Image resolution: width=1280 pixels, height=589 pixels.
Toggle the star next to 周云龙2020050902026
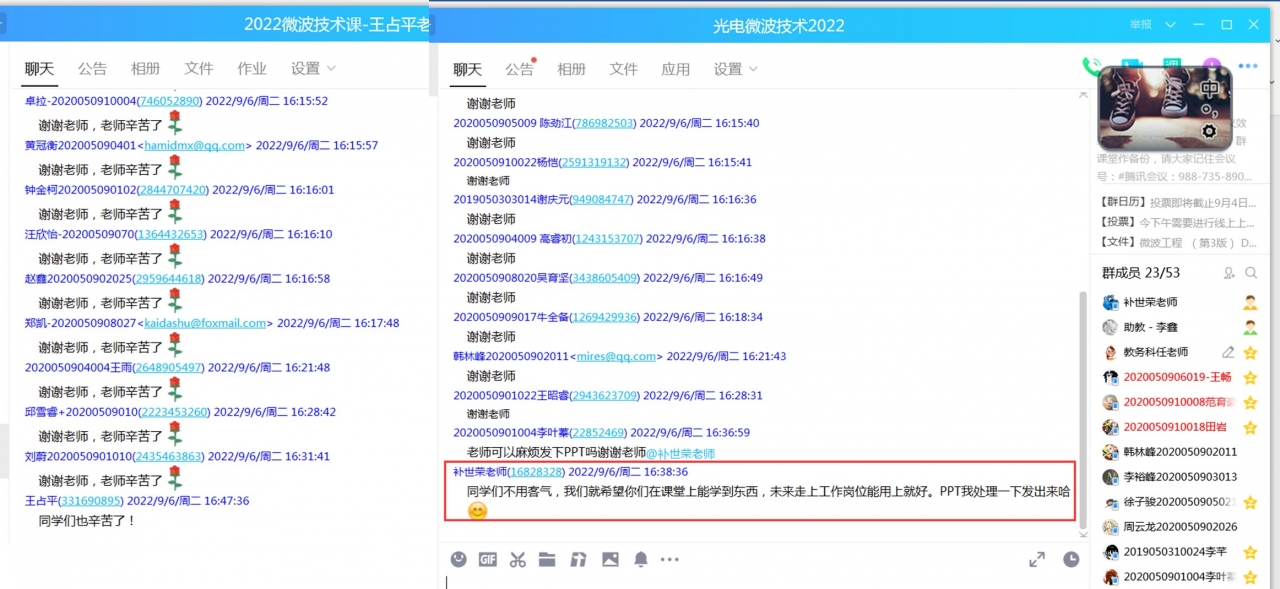(1250, 527)
